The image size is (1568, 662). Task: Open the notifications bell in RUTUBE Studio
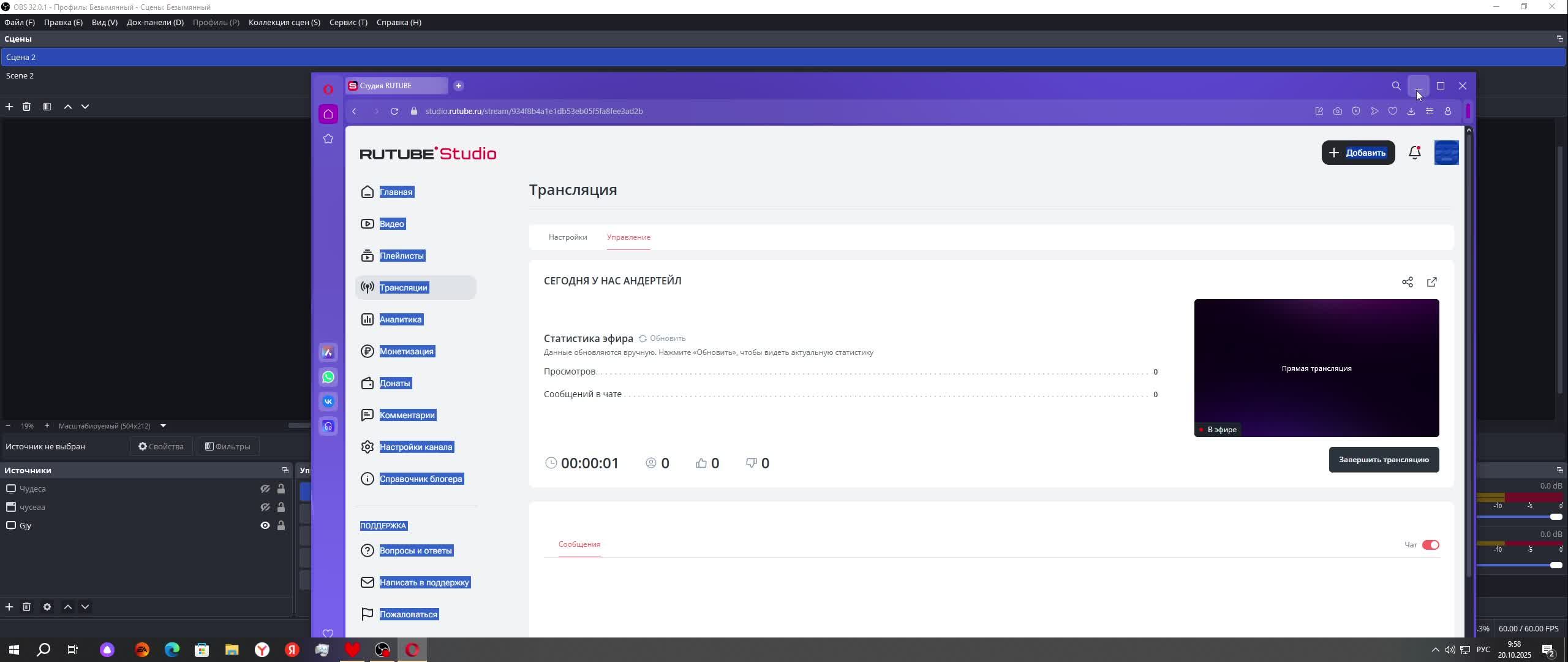point(1414,153)
